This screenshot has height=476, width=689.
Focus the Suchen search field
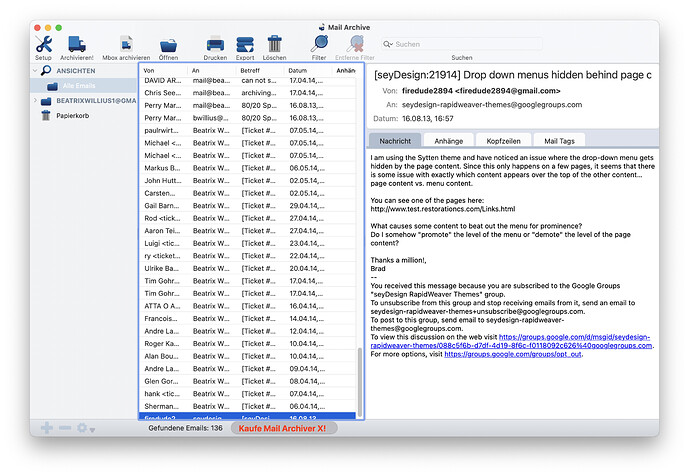pos(462,44)
